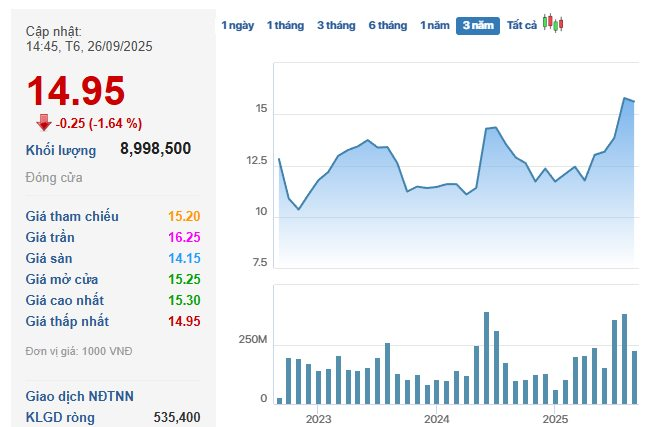
Task: Switch chart to candlestick view icon
Action: click(553, 23)
